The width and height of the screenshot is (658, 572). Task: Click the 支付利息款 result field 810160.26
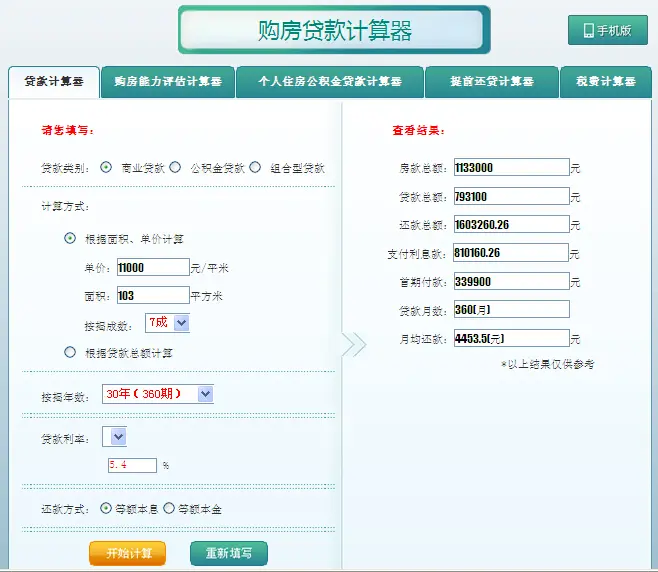pos(511,253)
